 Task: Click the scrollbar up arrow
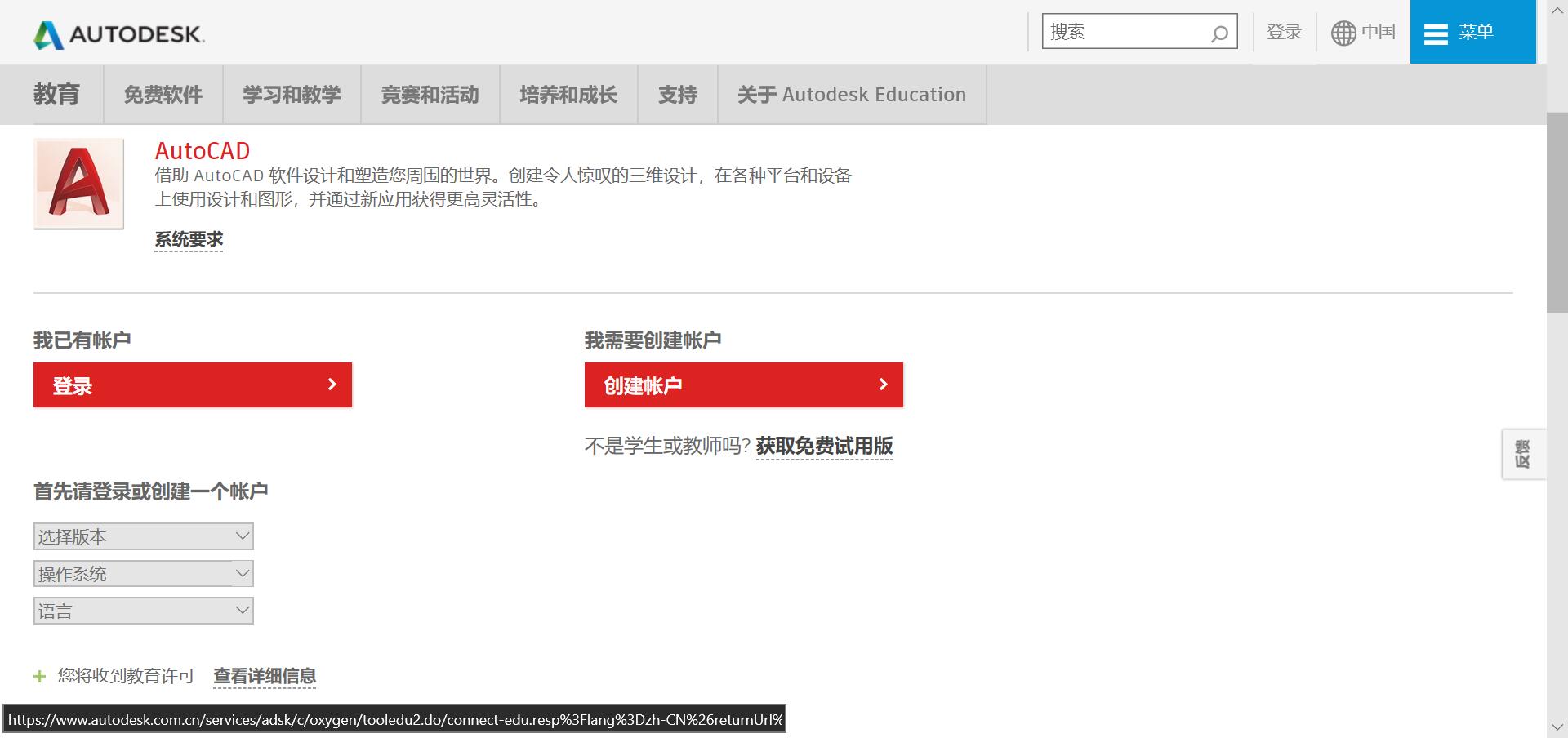pyautogui.click(x=1557, y=10)
